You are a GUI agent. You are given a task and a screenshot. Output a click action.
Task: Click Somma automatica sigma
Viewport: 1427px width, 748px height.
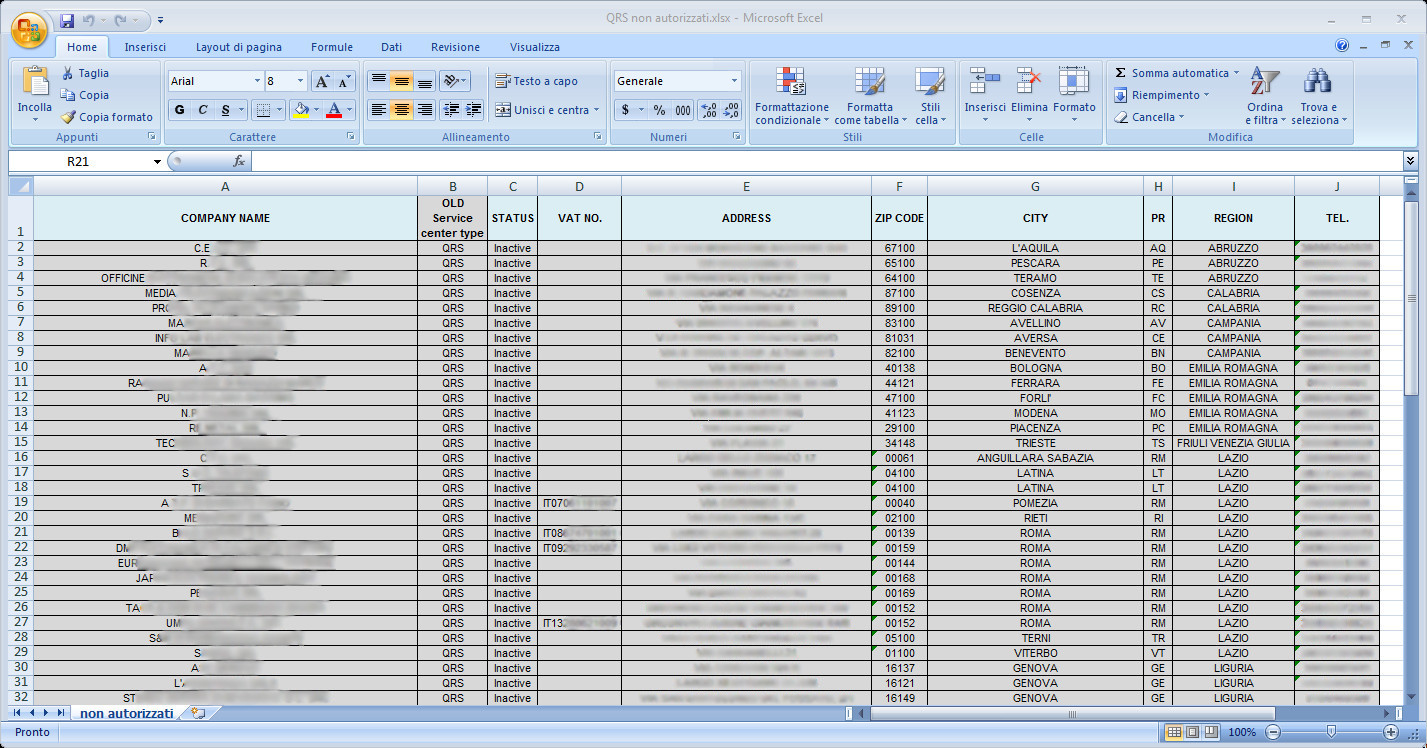[x=1120, y=73]
